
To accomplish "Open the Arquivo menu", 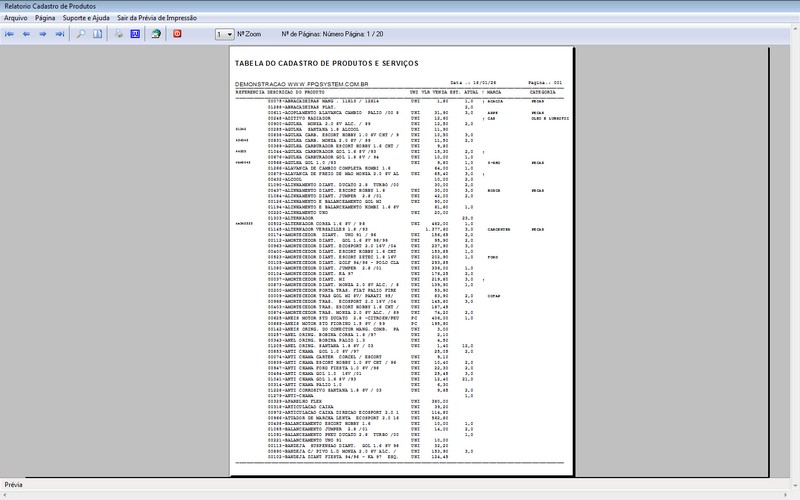I will point(16,18).
